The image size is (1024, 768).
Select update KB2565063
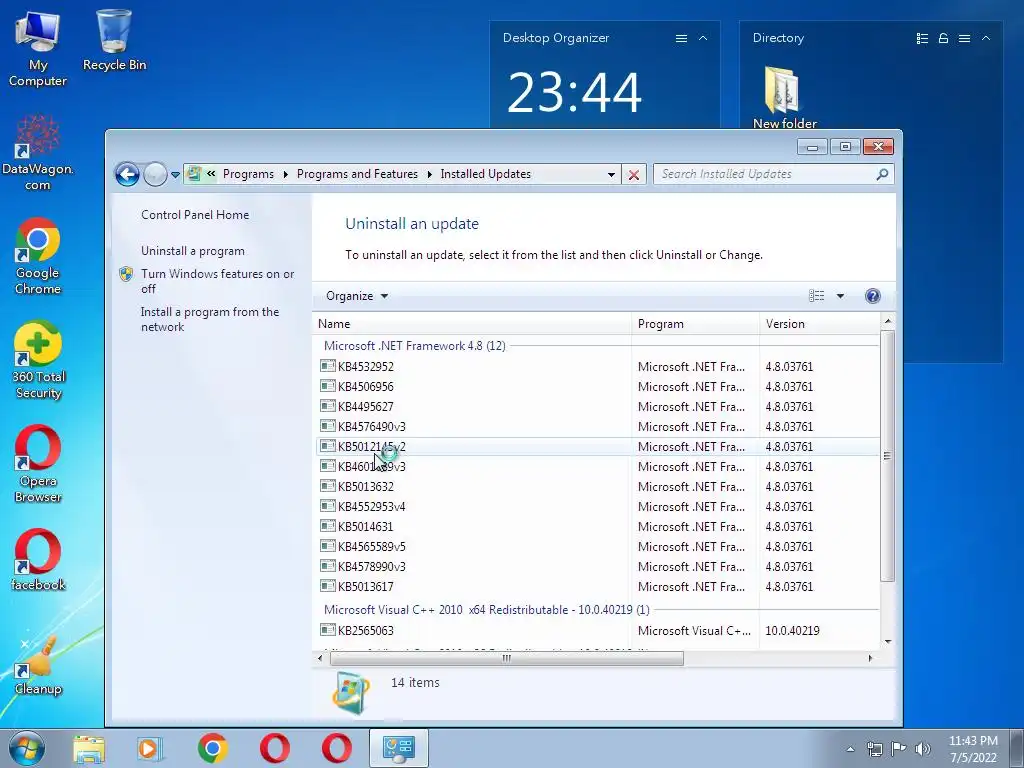(x=598, y=630)
